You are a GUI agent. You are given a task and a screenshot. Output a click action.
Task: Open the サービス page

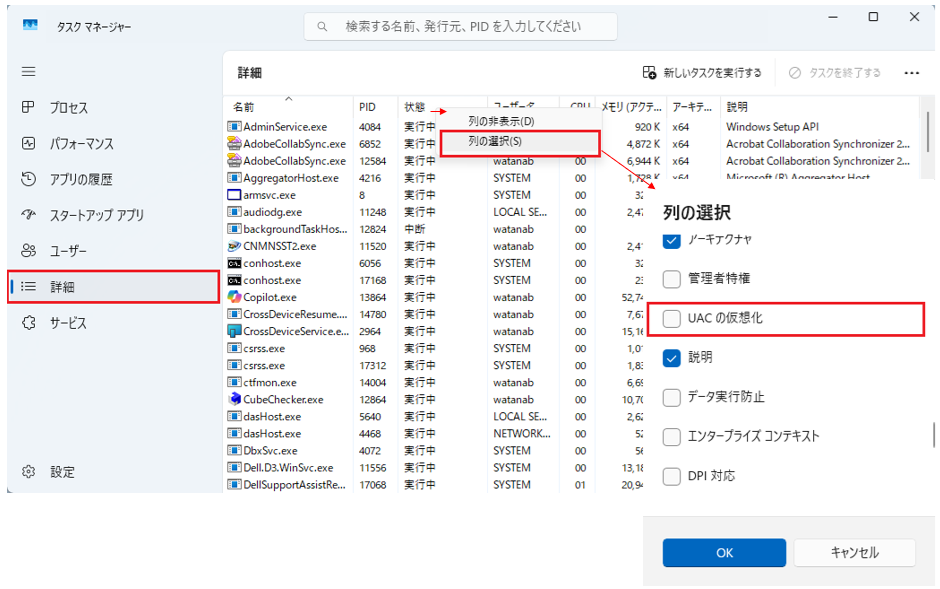(114, 323)
